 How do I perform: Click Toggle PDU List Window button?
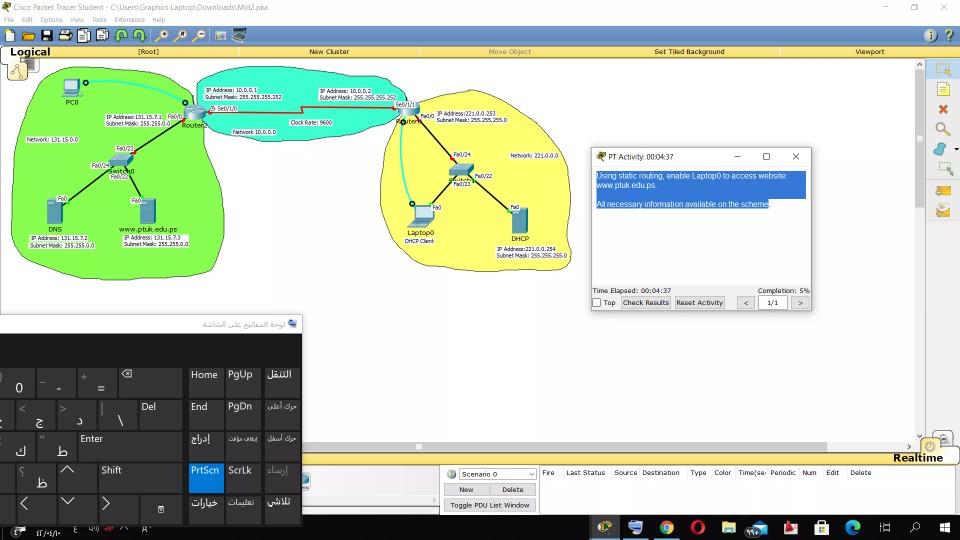coord(490,505)
